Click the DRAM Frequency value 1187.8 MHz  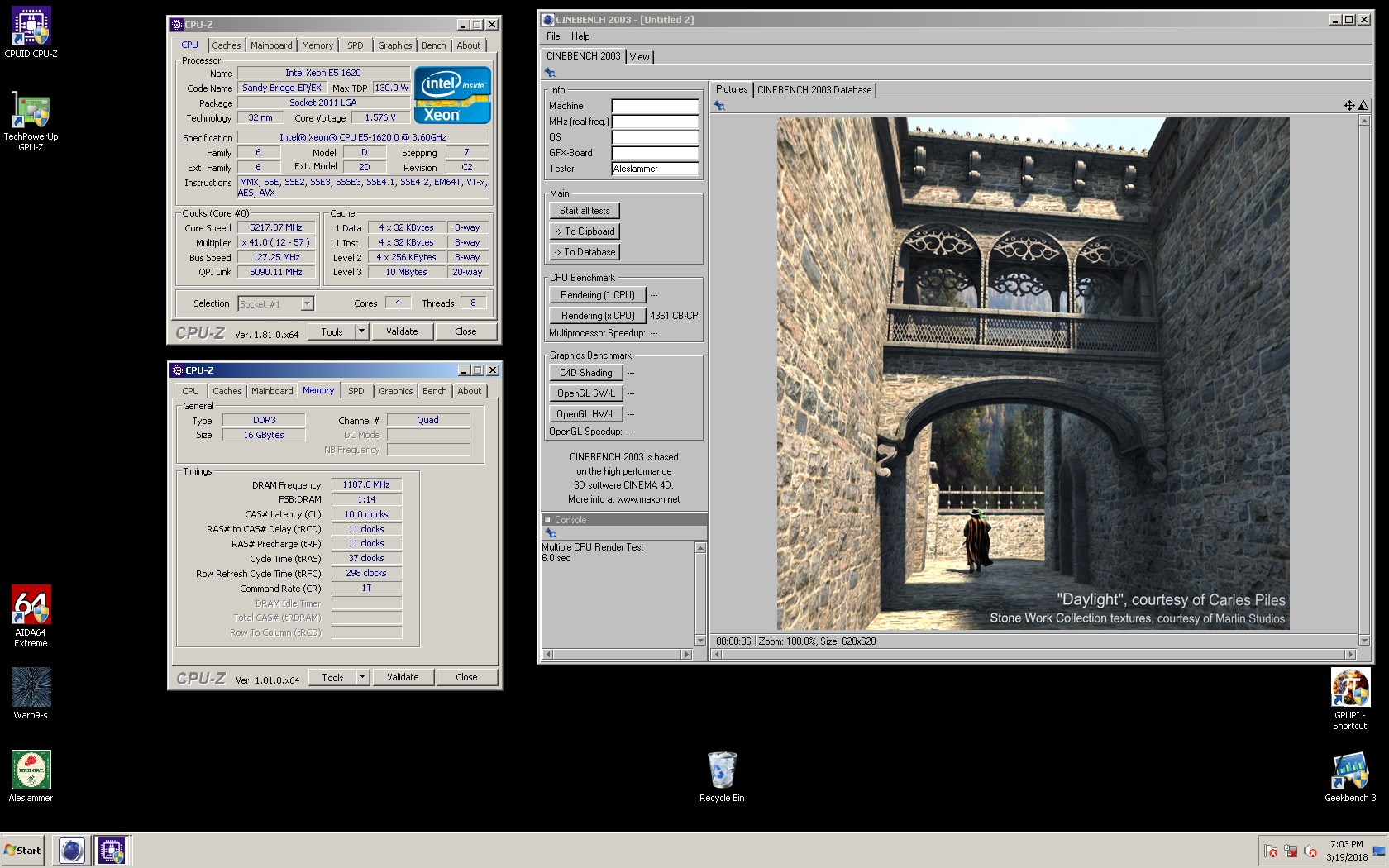[x=366, y=484]
